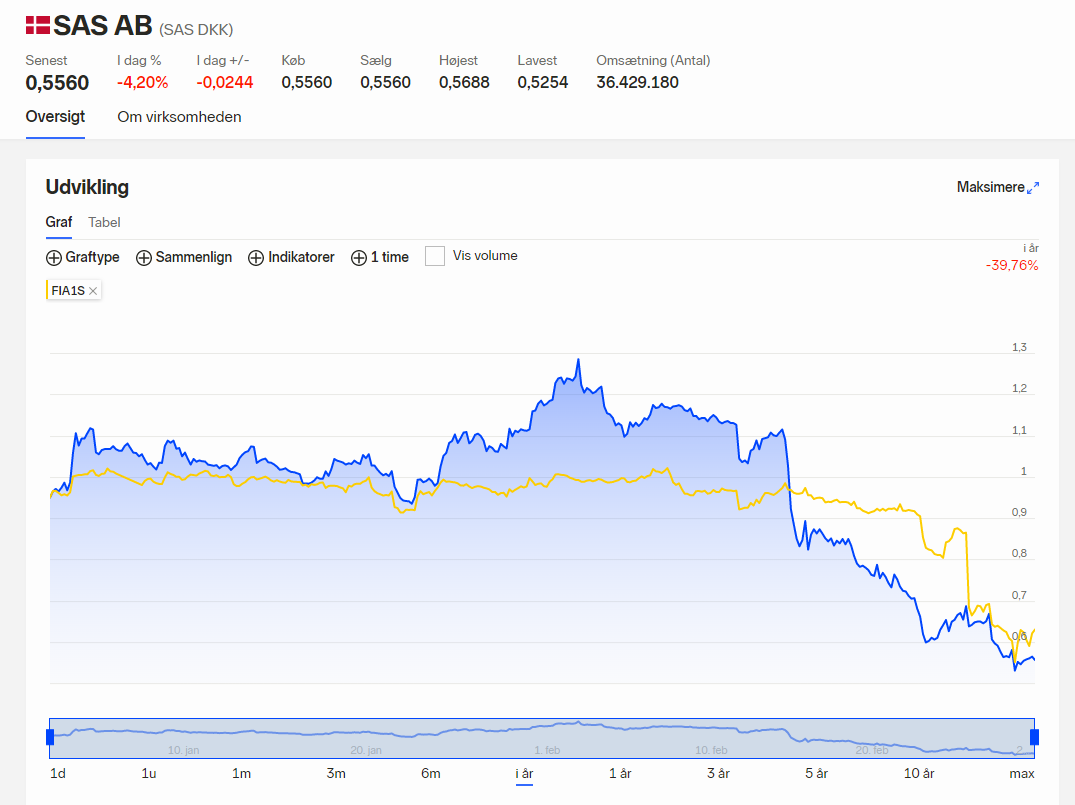Click the Højest value 0,5688

pos(464,82)
